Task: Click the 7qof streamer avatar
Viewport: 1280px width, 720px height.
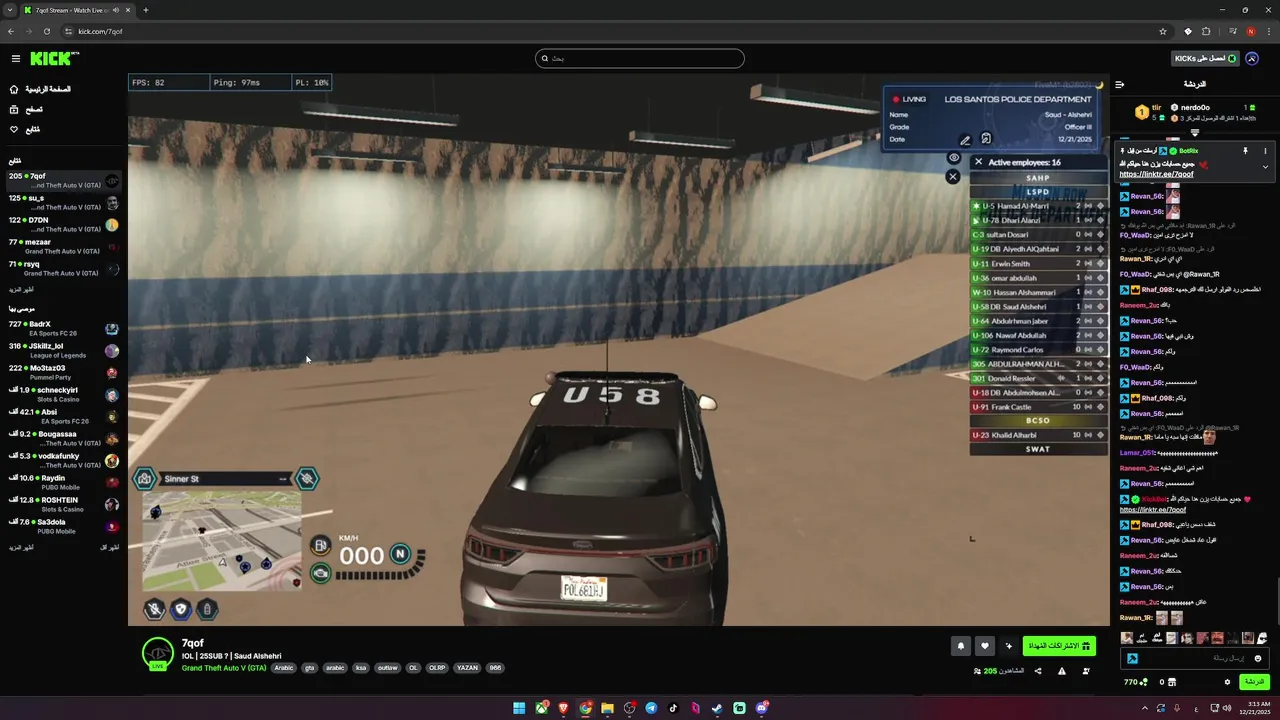Action: [x=157, y=653]
